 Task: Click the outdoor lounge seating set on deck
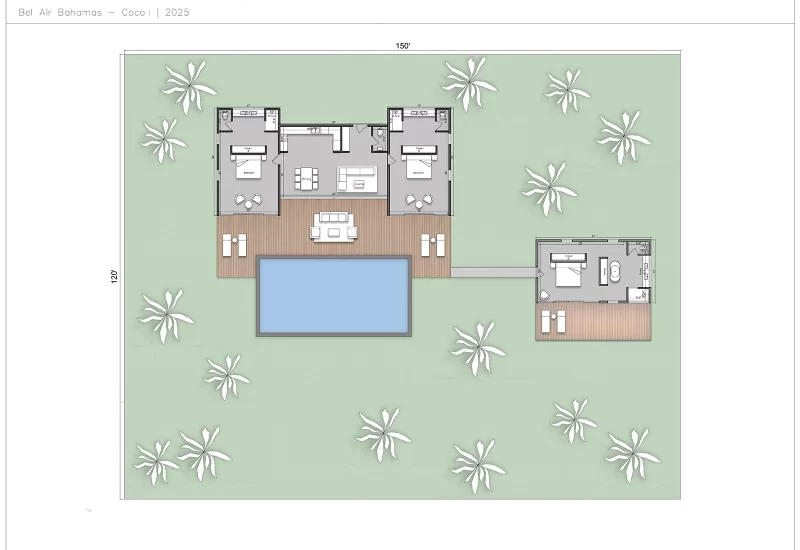[x=334, y=227]
